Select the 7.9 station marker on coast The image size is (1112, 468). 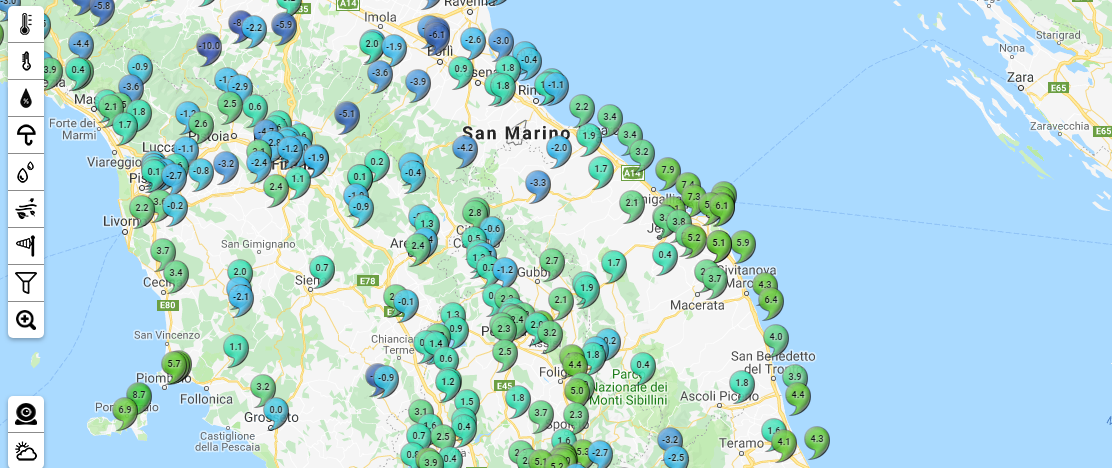pyautogui.click(x=668, y=170)
